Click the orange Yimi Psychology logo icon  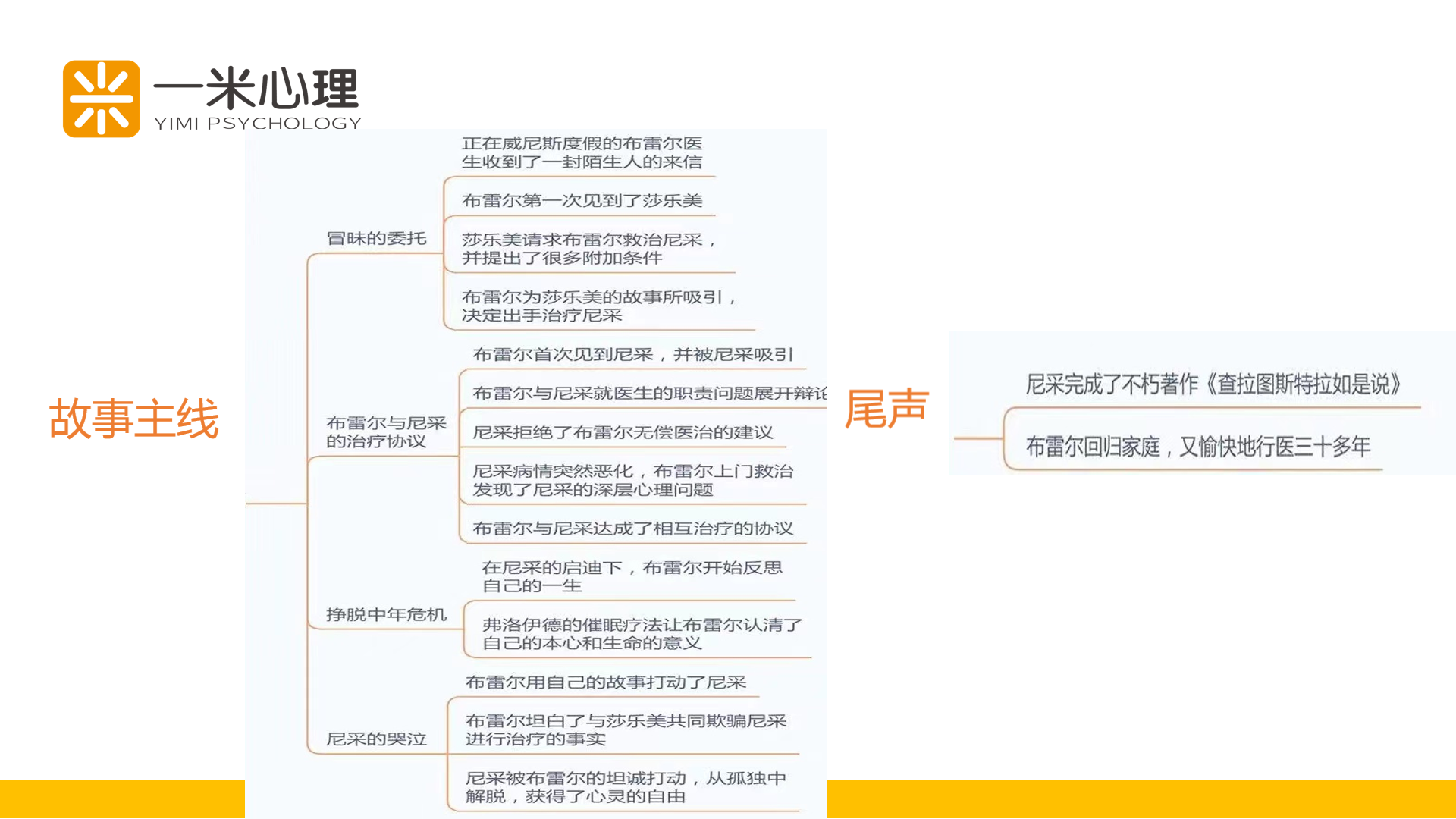click(x=102, y=99)
